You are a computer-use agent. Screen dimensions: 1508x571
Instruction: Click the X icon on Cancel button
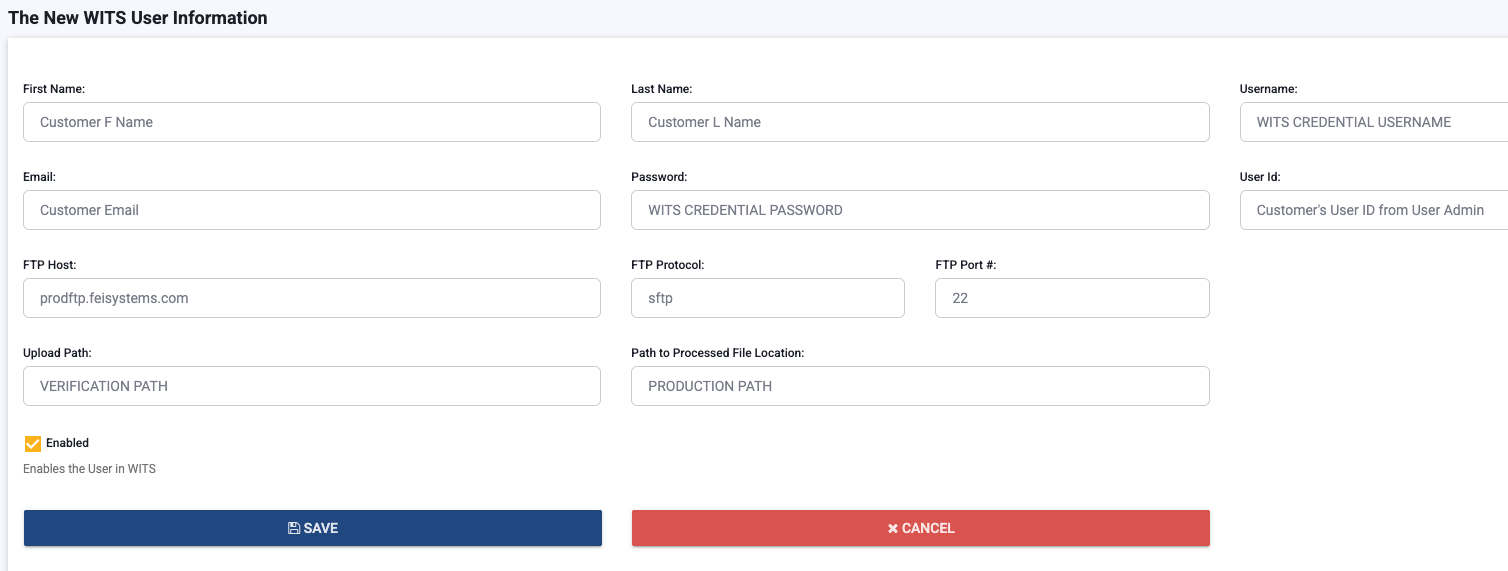893,528
